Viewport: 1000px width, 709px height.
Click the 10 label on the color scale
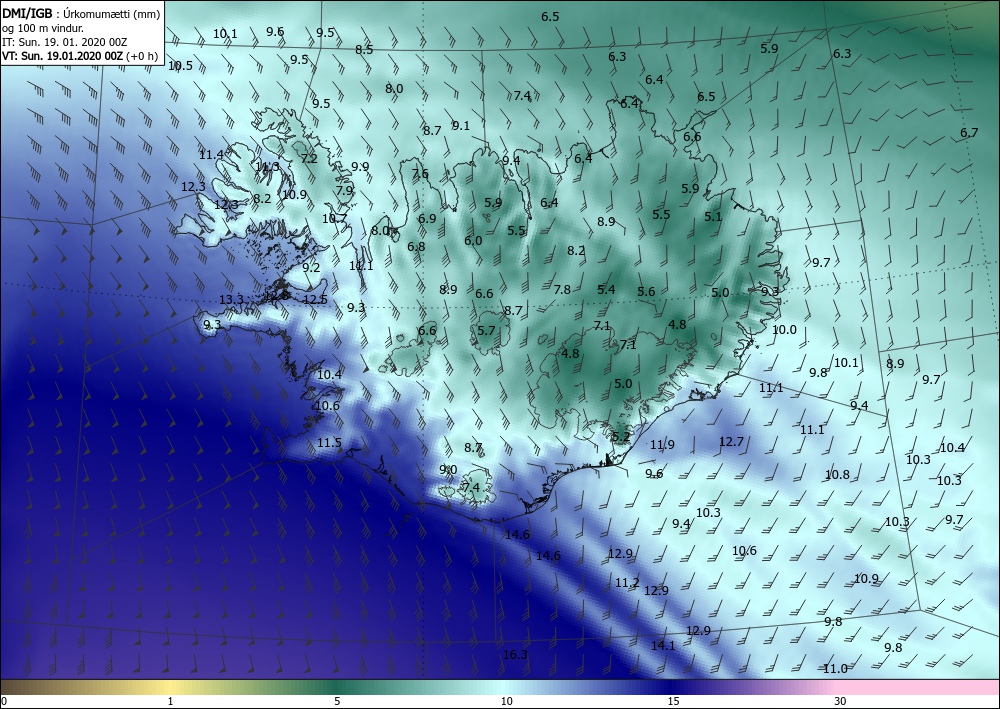pos(506,701)
